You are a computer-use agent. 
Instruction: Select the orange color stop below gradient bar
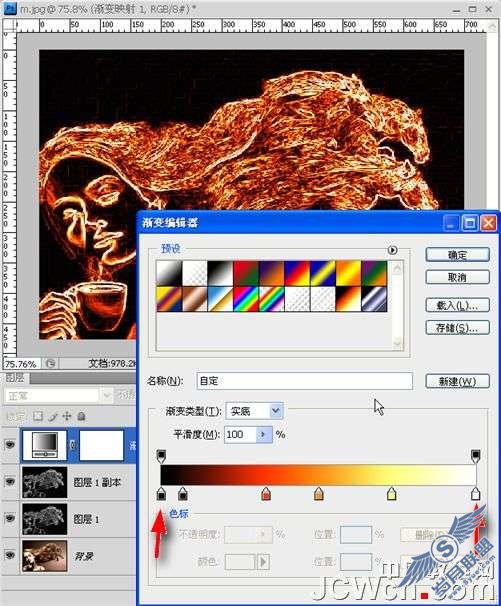[x=319, y=494]
